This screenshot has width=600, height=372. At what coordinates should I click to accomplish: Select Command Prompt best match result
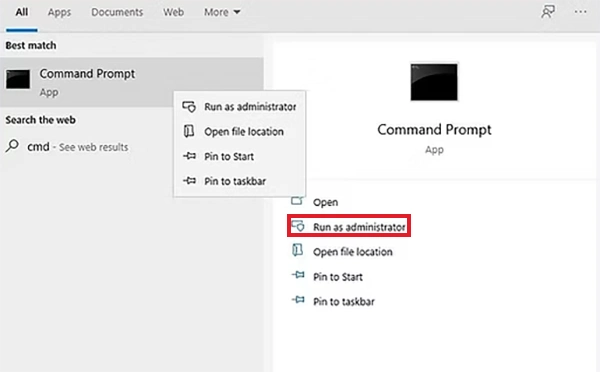coord(132,82)
